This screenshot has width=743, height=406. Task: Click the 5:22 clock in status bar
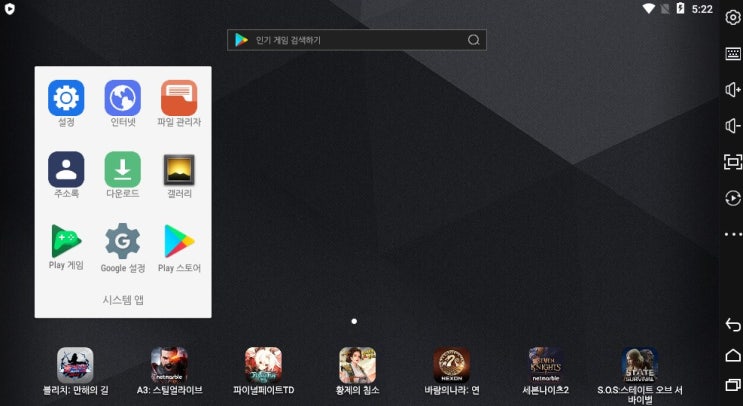pos(702,9)
